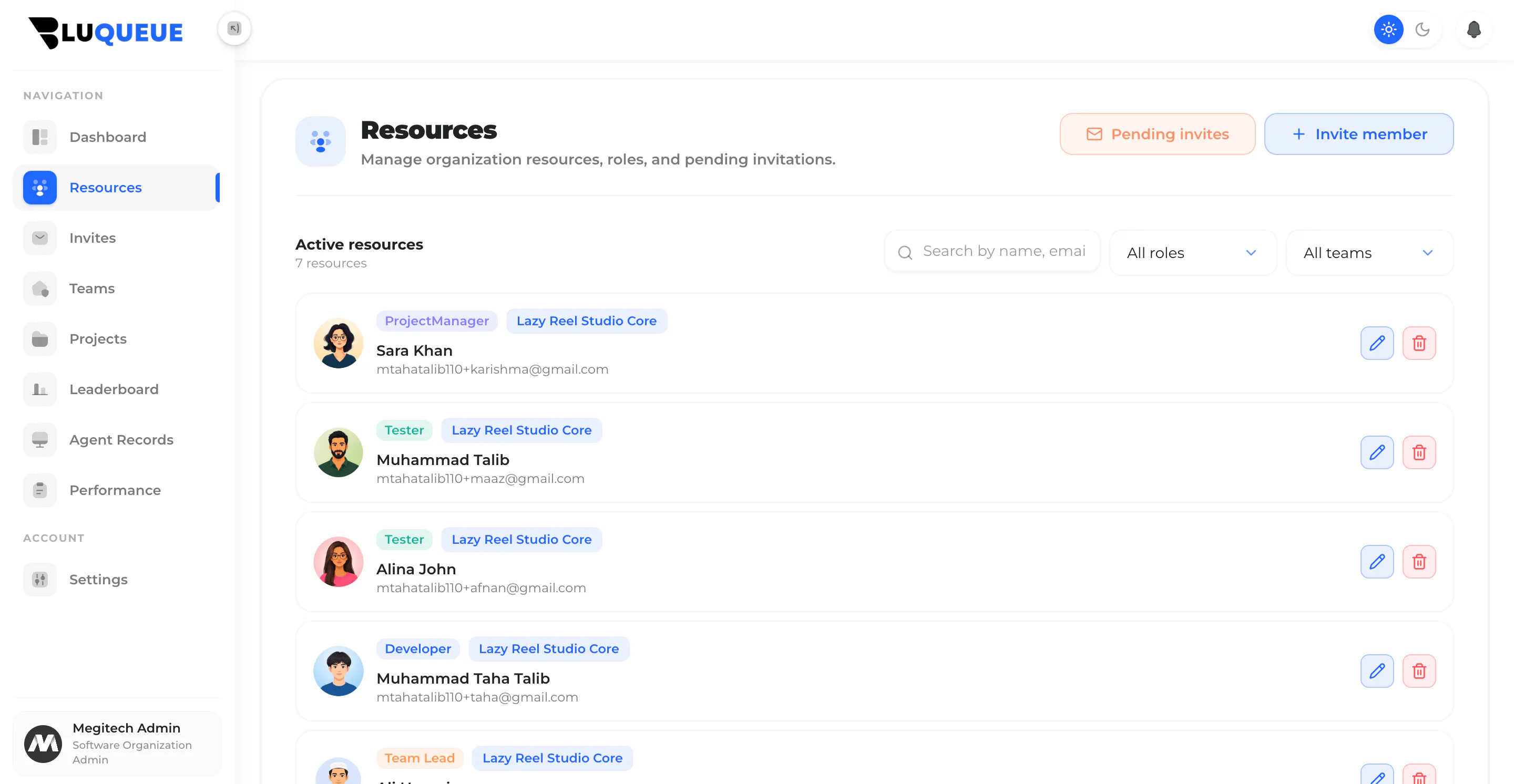Click the avatar beside the maaz@gmail.com email
Image resolution: width=1514 pixels, height=784 pixels.
(338, 452)
